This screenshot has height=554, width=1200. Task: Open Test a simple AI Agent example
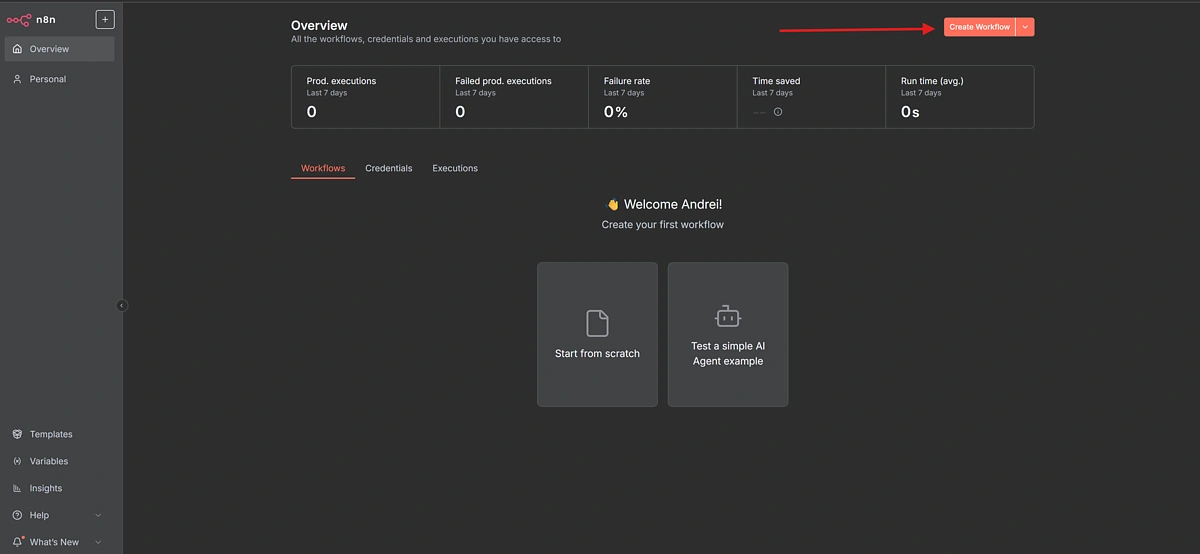[x=728, y=334]
